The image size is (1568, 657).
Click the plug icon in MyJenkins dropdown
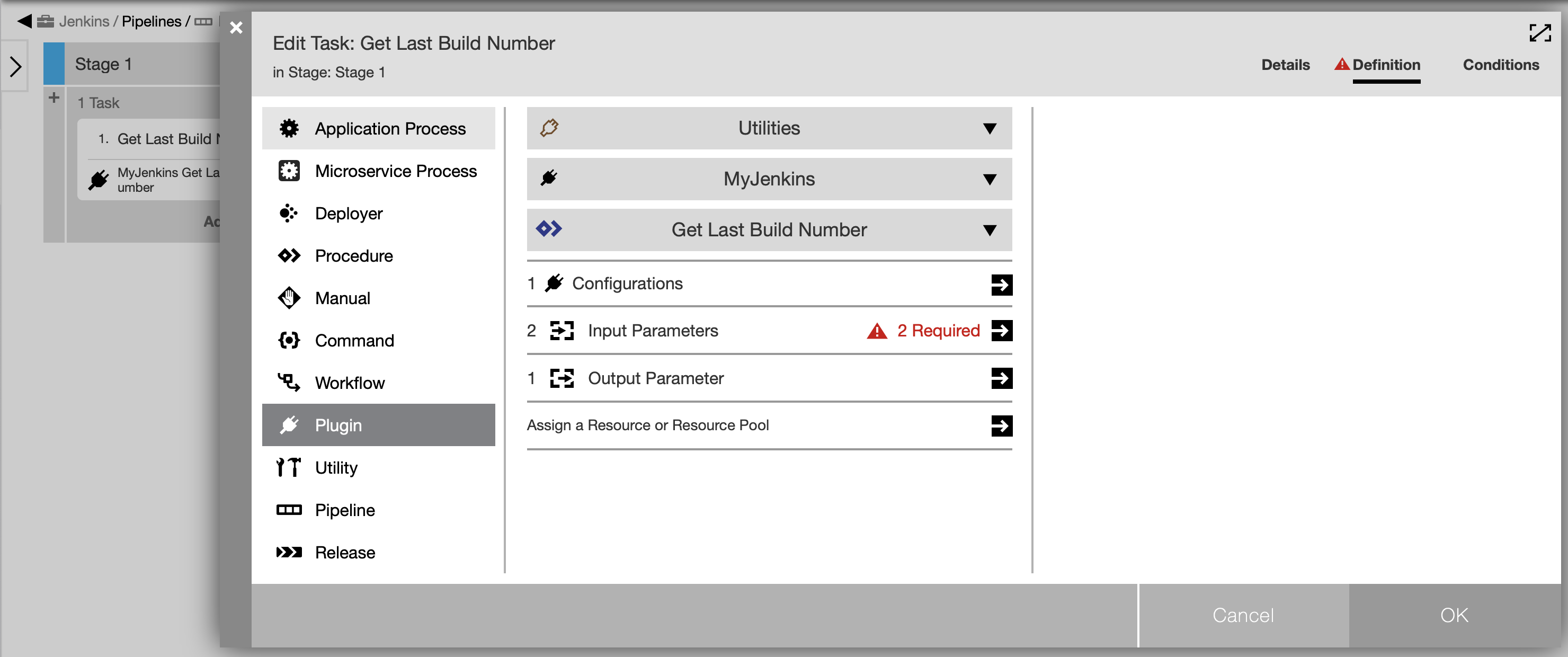549,179
